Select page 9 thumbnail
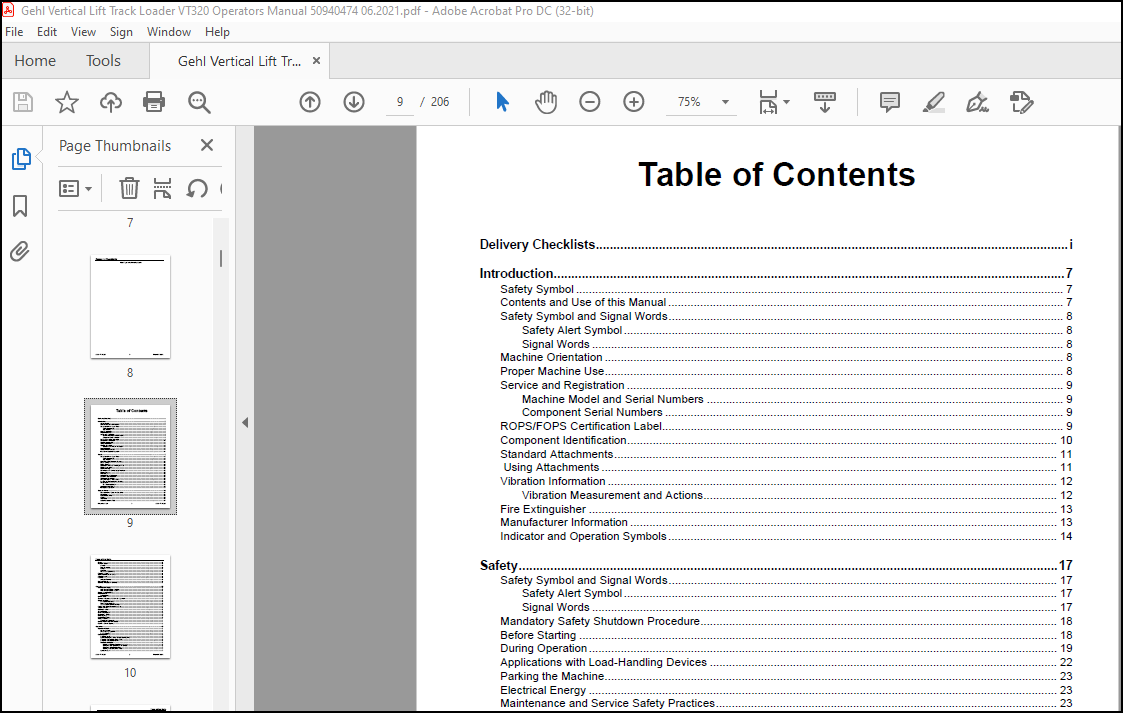This screenshot has height=713, width=1123. (x=130, y=457)
